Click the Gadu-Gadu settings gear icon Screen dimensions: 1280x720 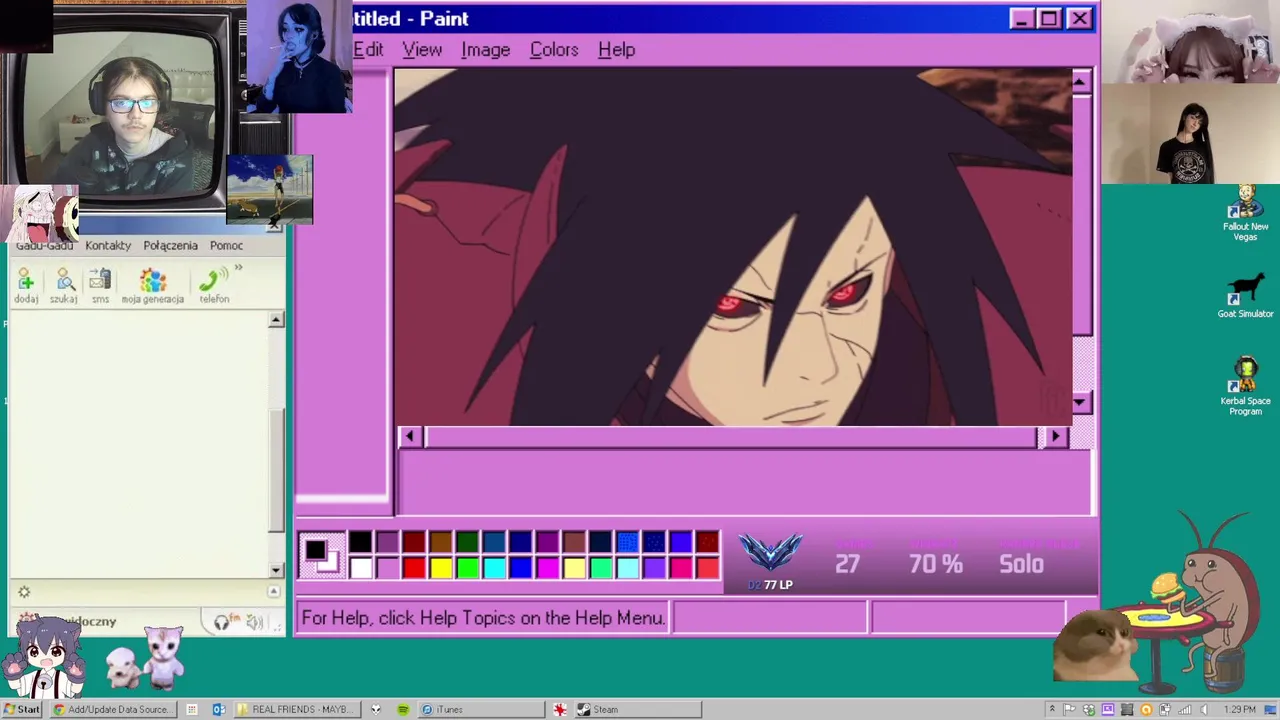[24, 592]
